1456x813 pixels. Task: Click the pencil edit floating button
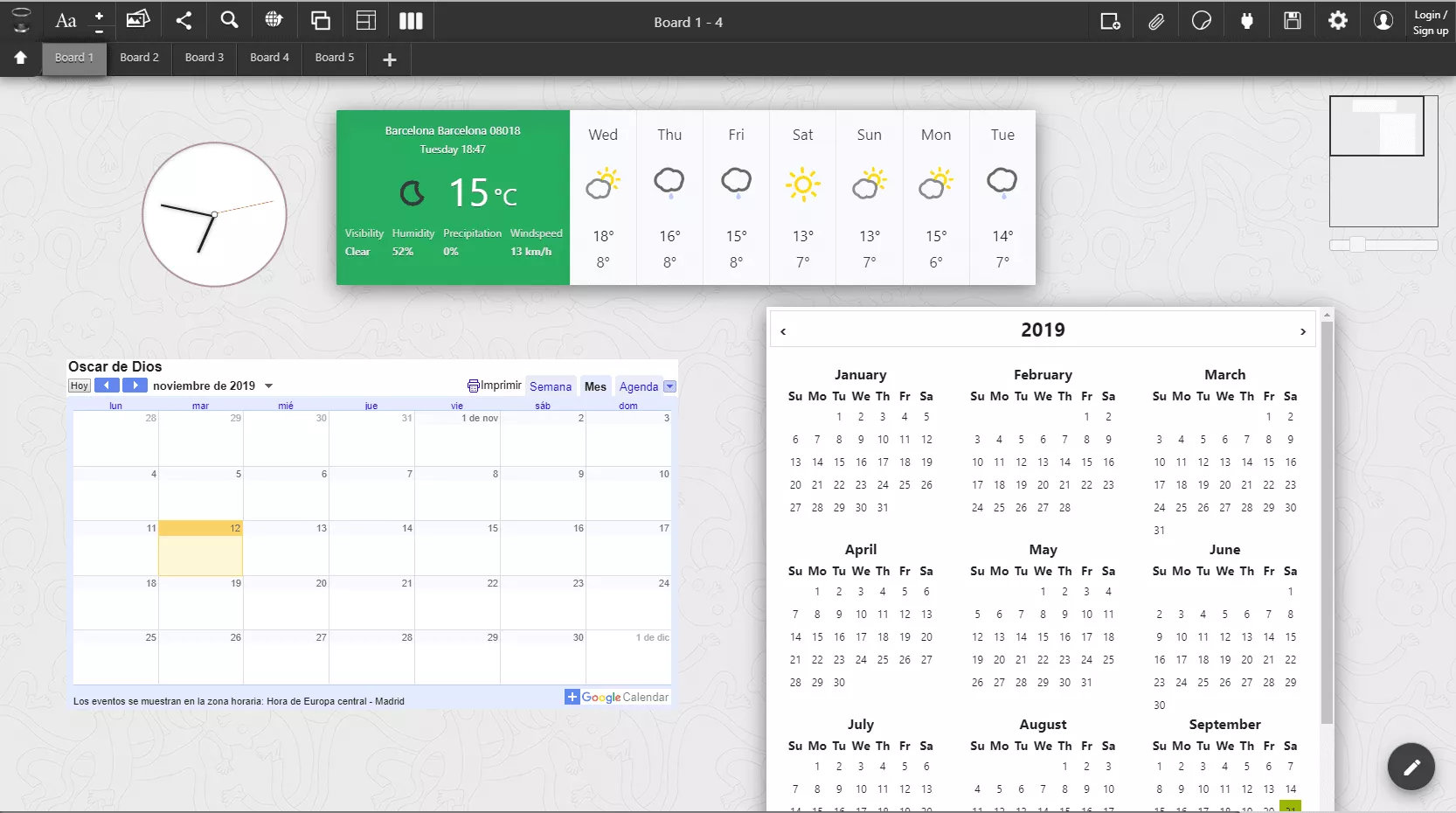tap(1411, 767)
